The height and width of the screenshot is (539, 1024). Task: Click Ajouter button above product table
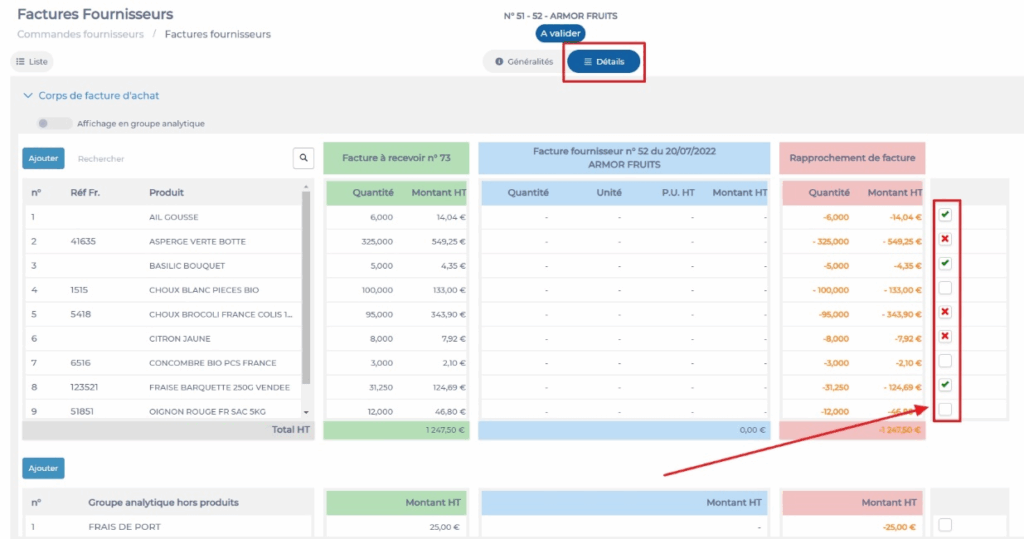(x=43, y=158)
